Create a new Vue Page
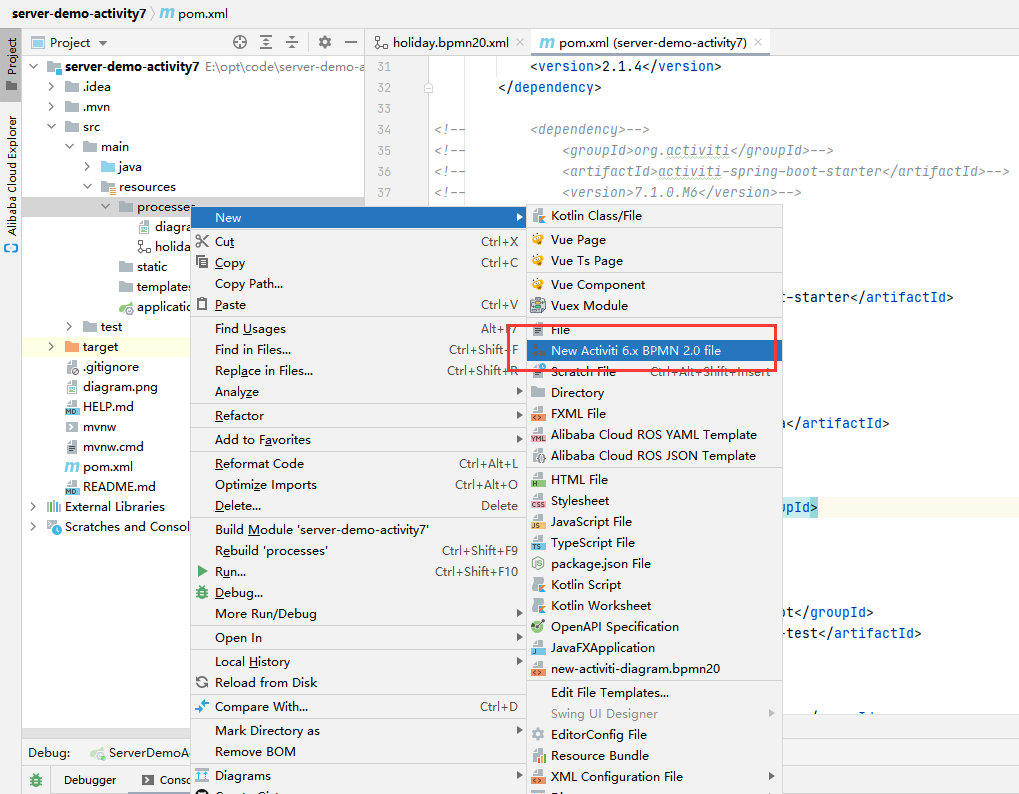The height and width of the screenshot is (794, 1019). pos(654,240)
